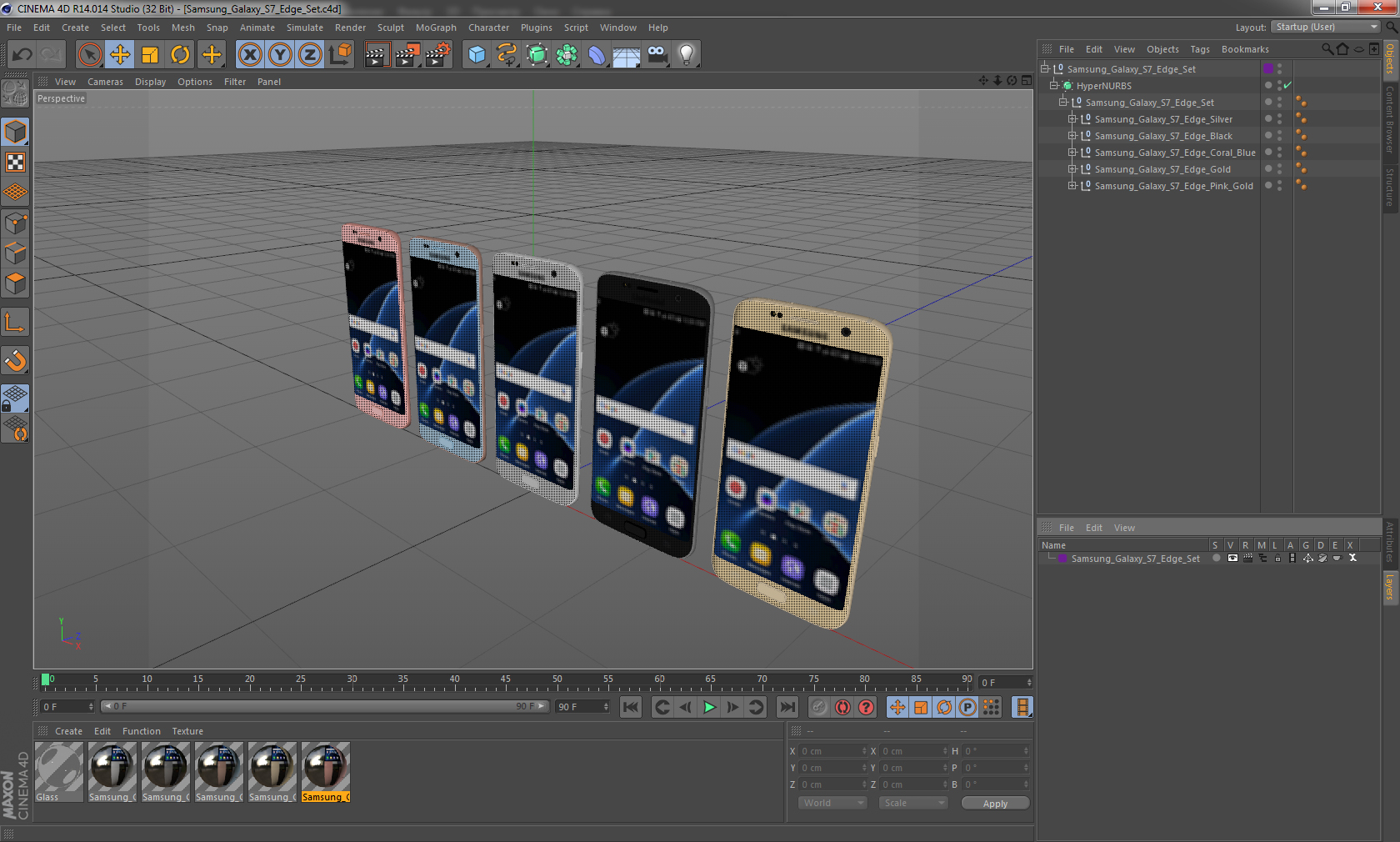The height and width of the screenshot is (842, 1400).
Task: Click the purple layer color swatch in Layers
Action: click(1062, 559)
